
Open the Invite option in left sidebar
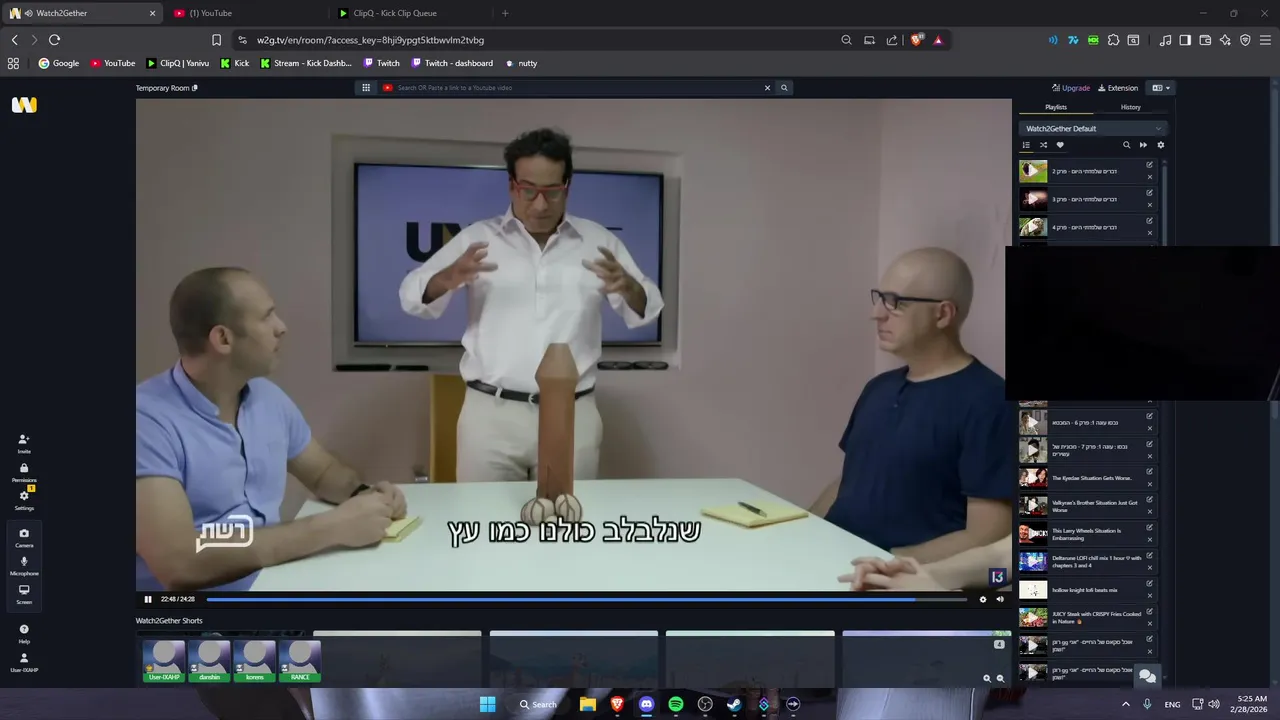24,444
